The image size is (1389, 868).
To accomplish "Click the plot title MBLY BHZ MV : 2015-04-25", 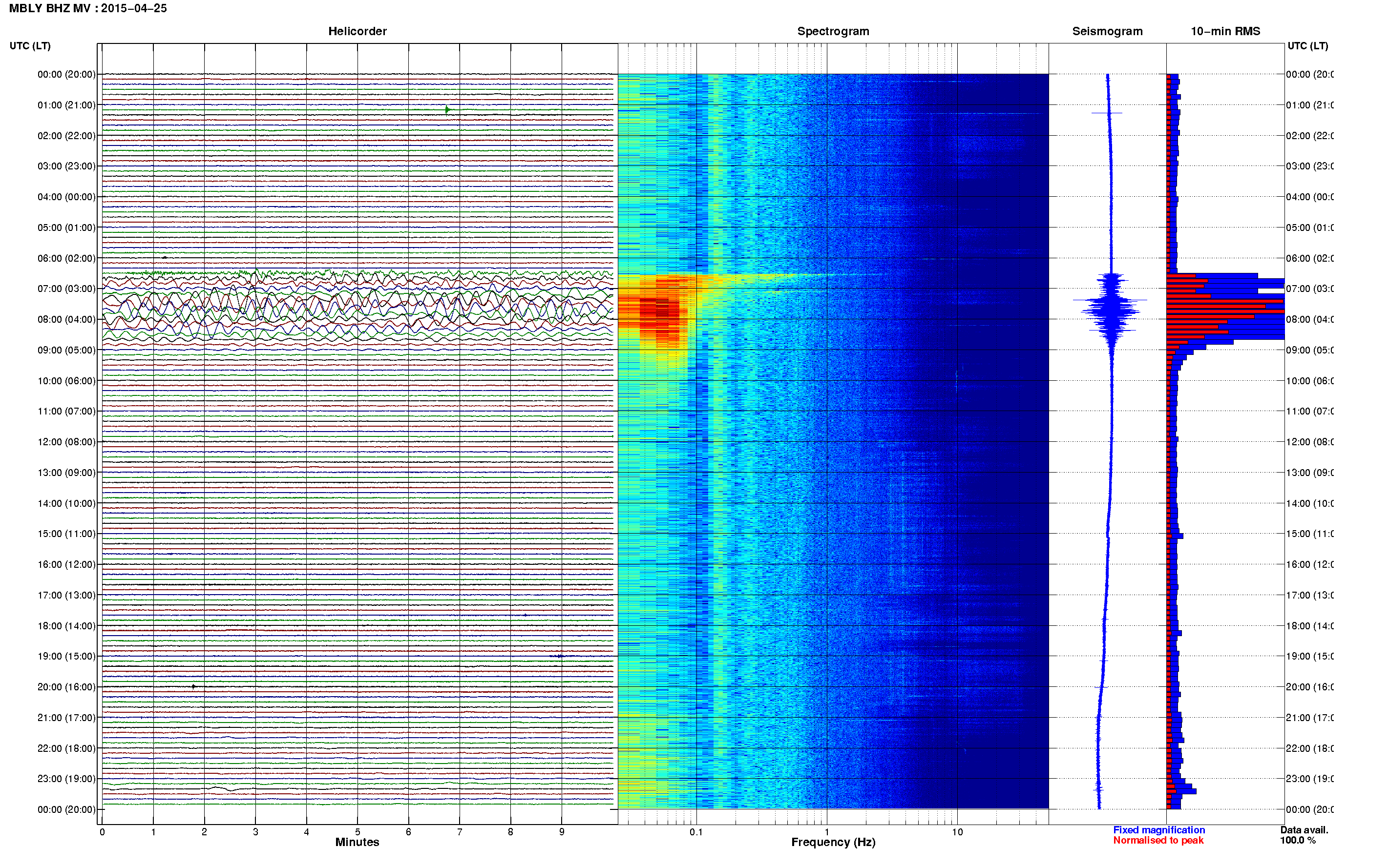I will tap(88, 9).
